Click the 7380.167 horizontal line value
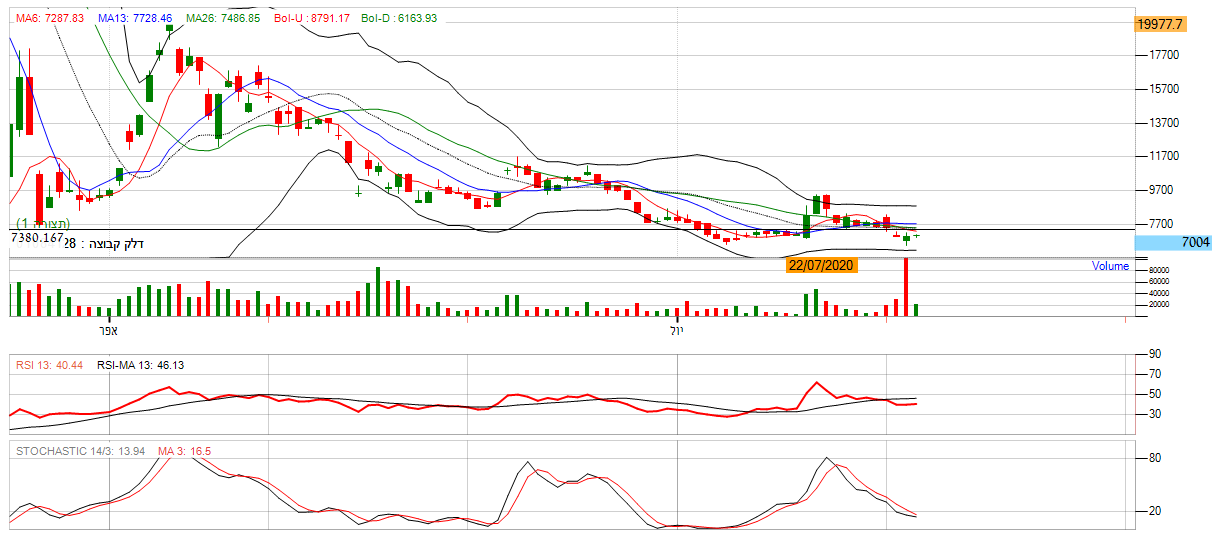 point(38,240)
